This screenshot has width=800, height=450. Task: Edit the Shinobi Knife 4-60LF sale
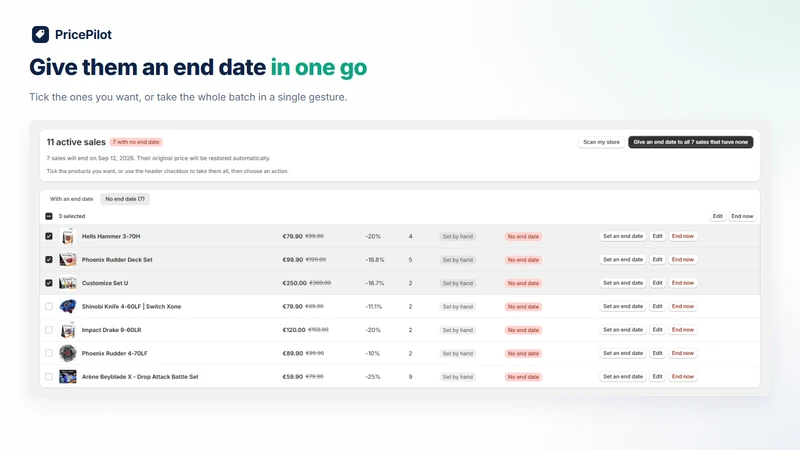pos(657,307)
